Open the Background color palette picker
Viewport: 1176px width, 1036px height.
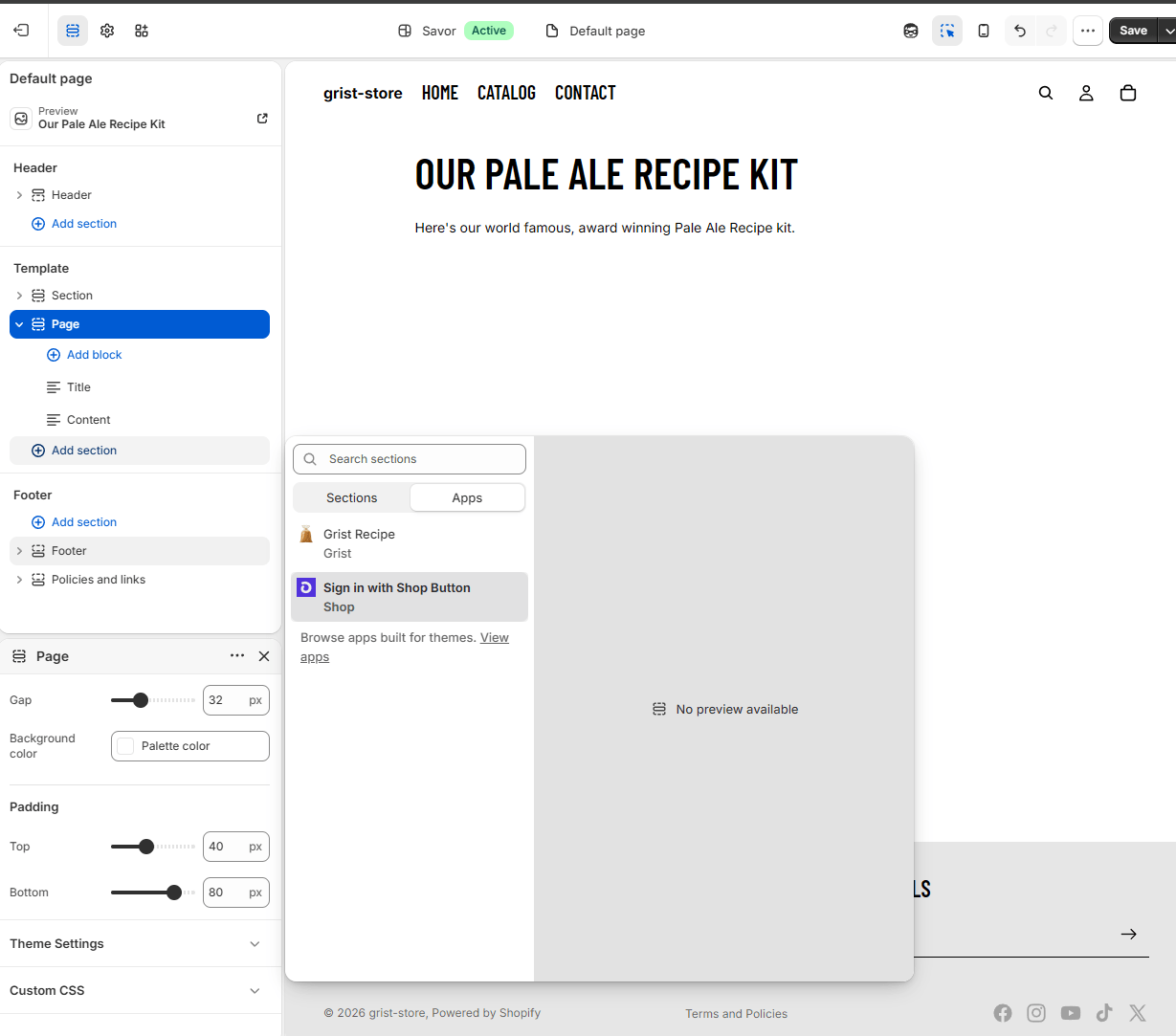click(x=190, y=746)
